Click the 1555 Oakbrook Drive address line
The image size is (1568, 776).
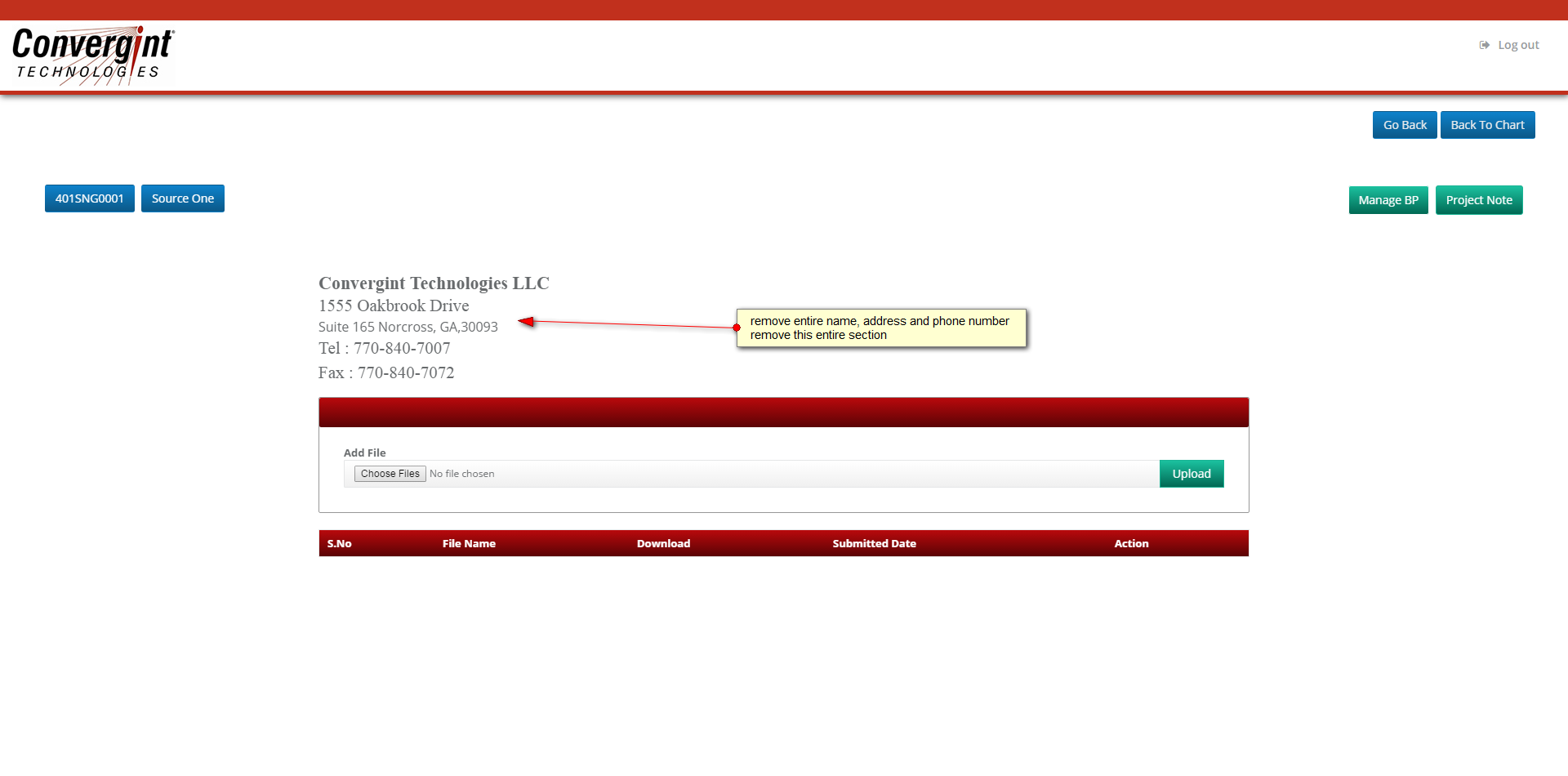pyautogui.click(x=394, y=305)
